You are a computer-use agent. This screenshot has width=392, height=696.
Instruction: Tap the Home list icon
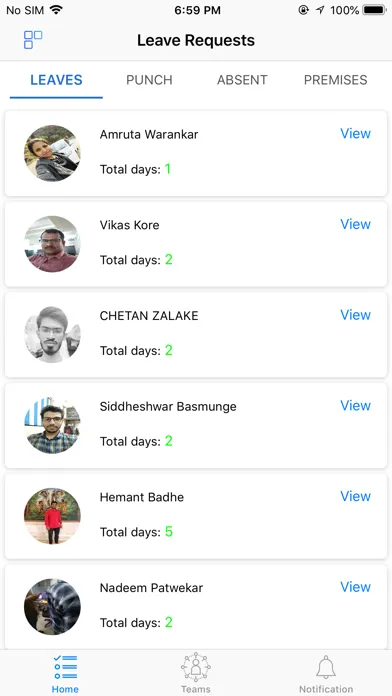[x=65, y=667]
